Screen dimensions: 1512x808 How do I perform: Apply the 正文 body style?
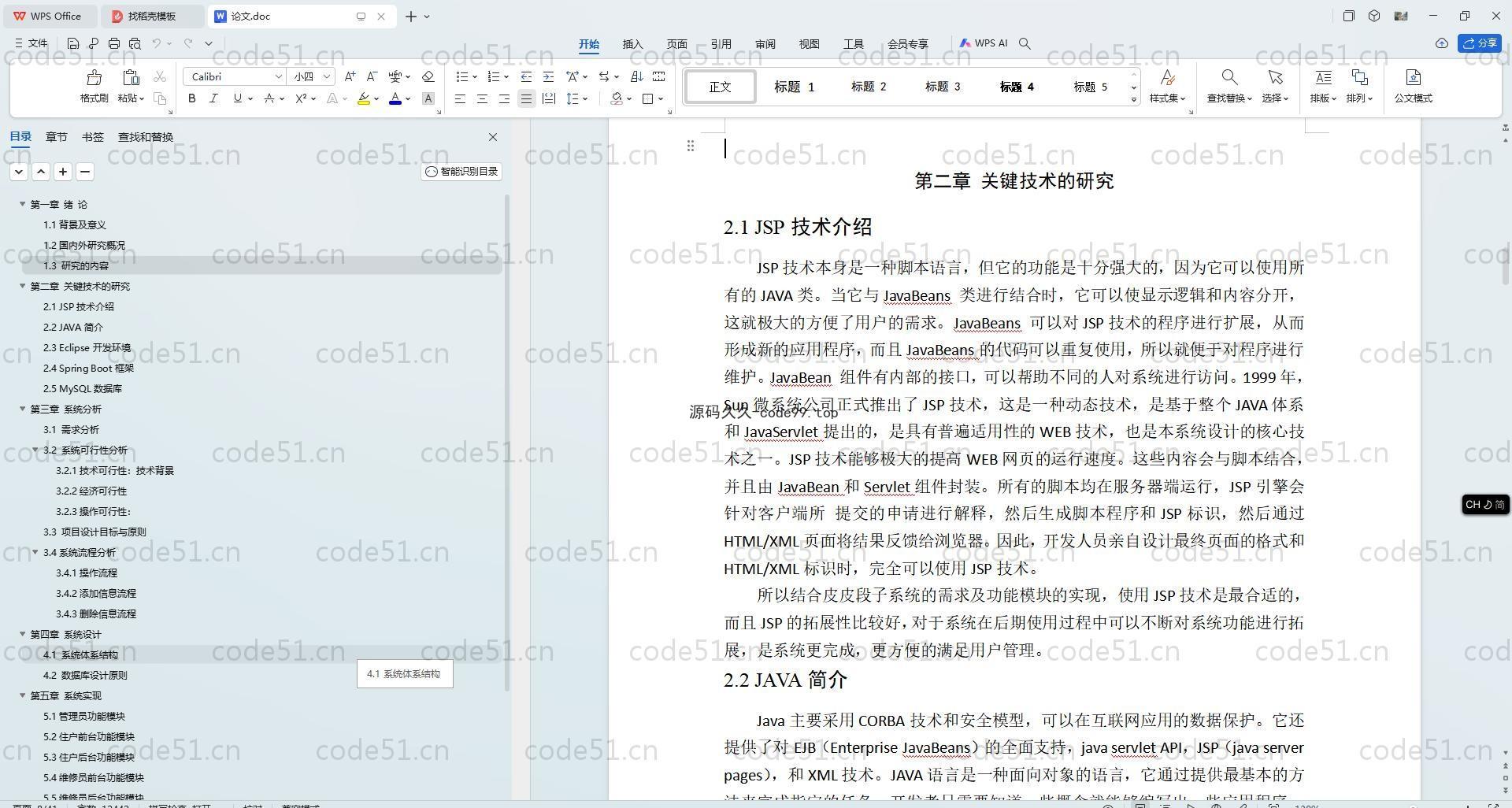click(720, 87)
